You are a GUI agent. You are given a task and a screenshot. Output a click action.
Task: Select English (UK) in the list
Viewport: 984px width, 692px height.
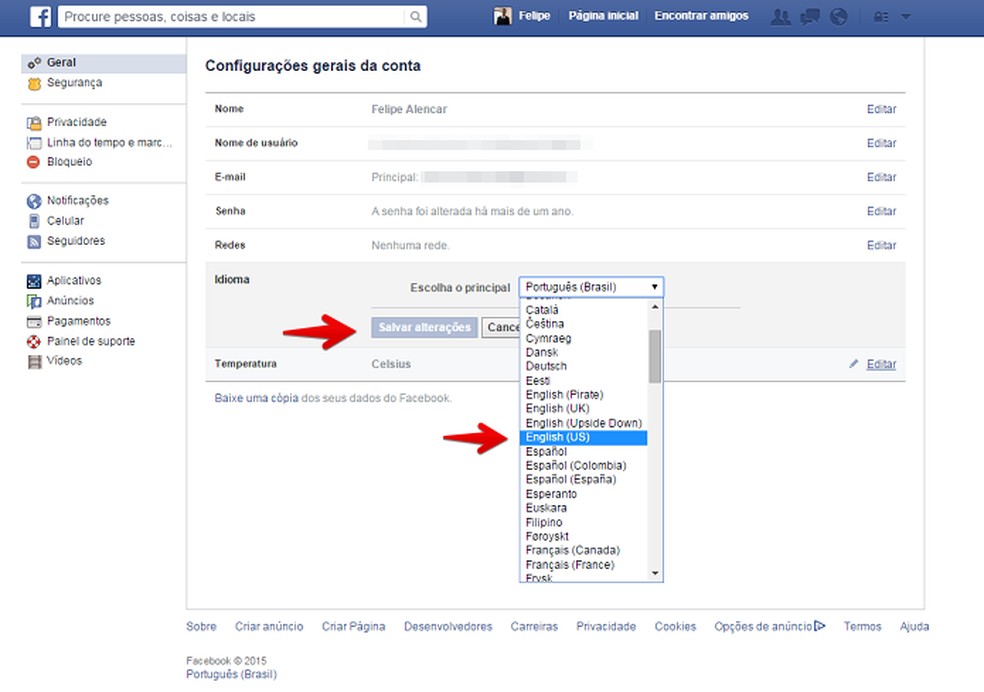point(557,408)
